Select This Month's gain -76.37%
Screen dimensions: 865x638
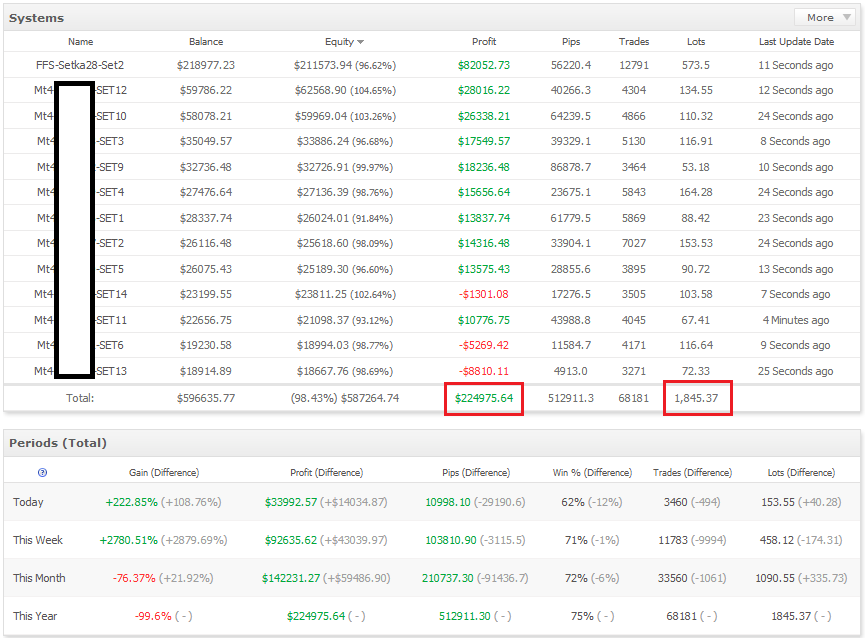[x=134, y=578]
